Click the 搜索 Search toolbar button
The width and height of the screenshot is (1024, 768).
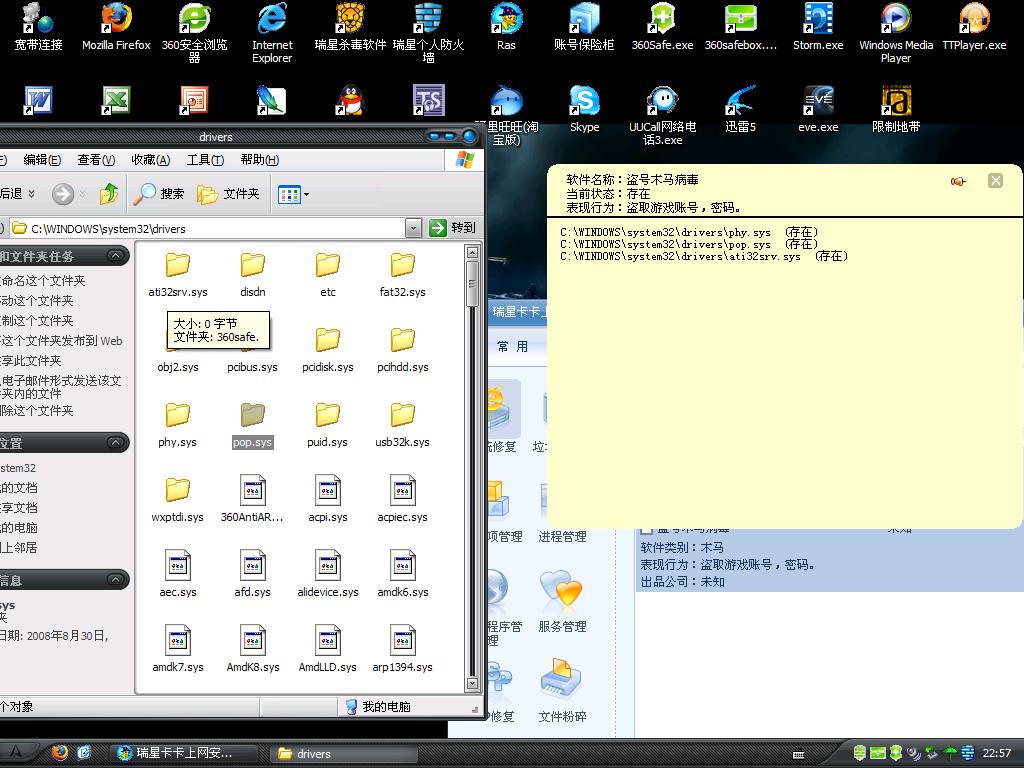pyautogui.click(x=160, y=194)
